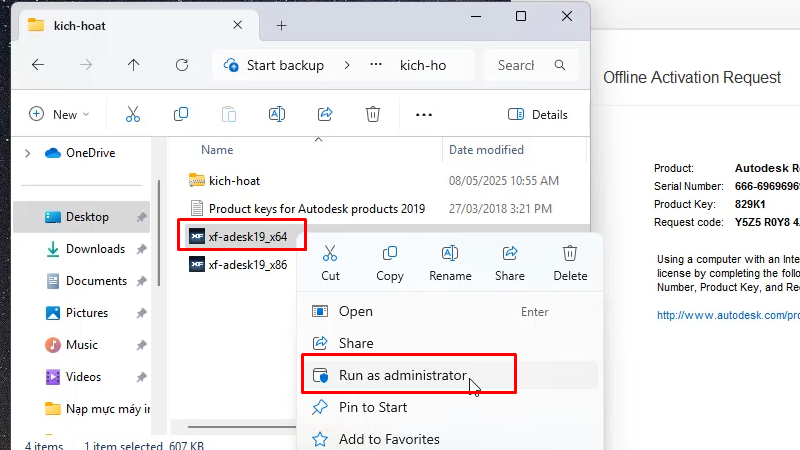Select Desktop in the navigation pane
800x450 pixels.
coord(82,217)
